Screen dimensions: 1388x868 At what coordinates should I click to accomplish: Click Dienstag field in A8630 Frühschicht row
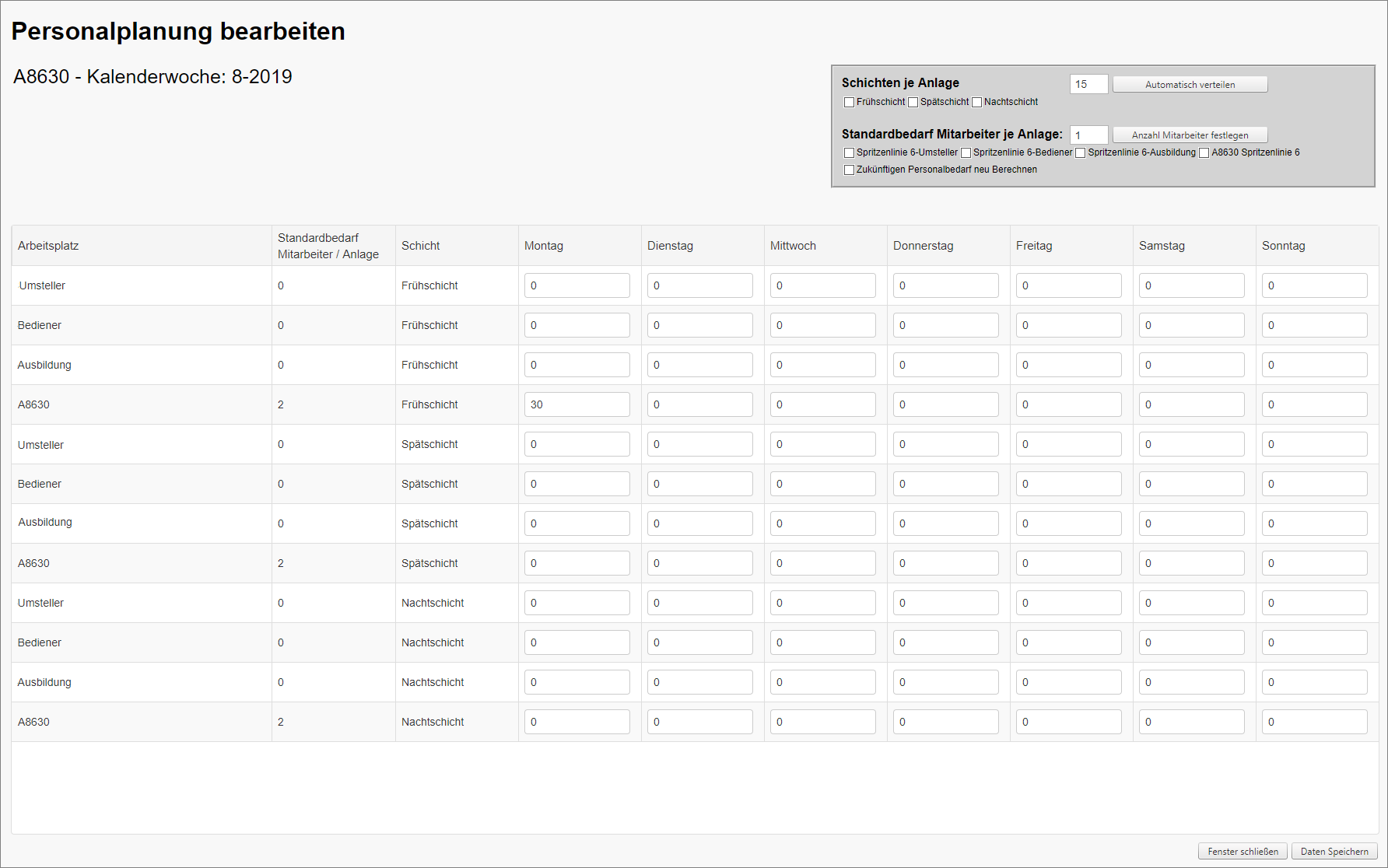[x=699, y=404]
